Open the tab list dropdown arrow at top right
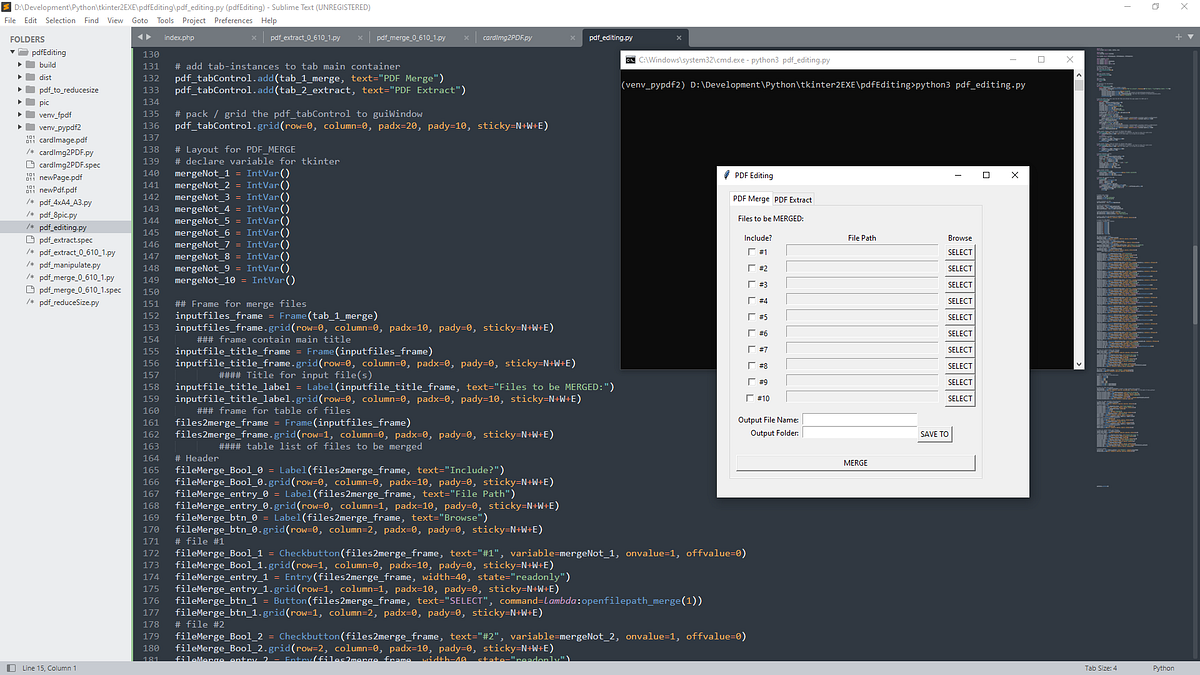The width and height of the screenshot is (1200, 675). 1190,38
